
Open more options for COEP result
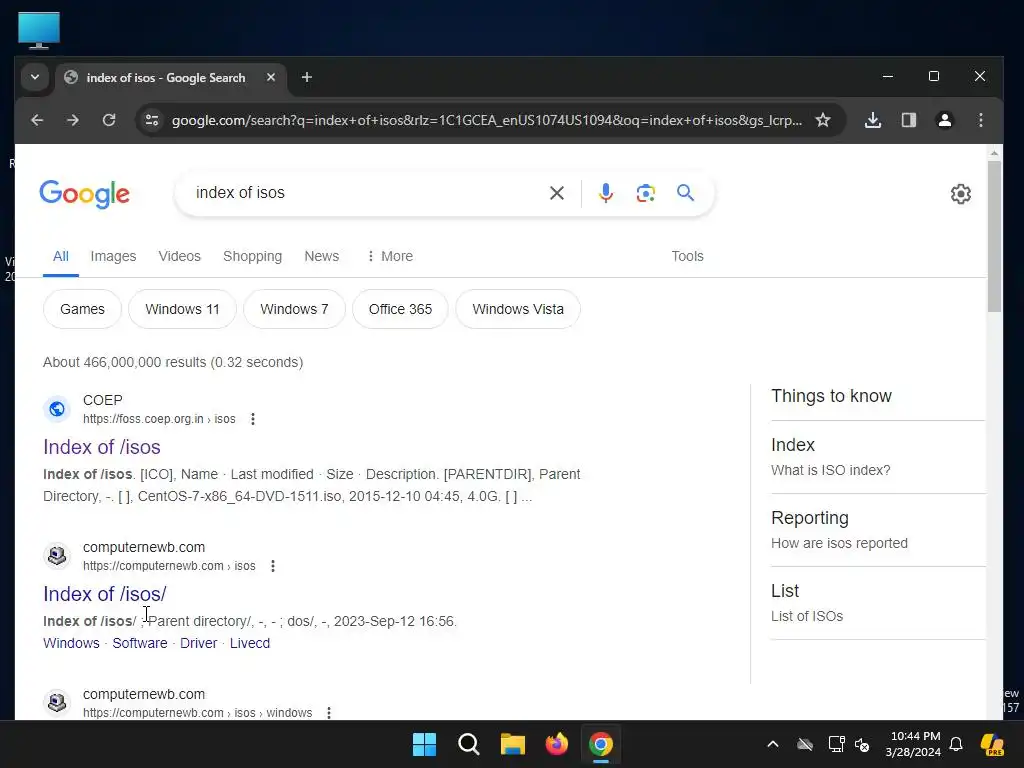point(253,419)
